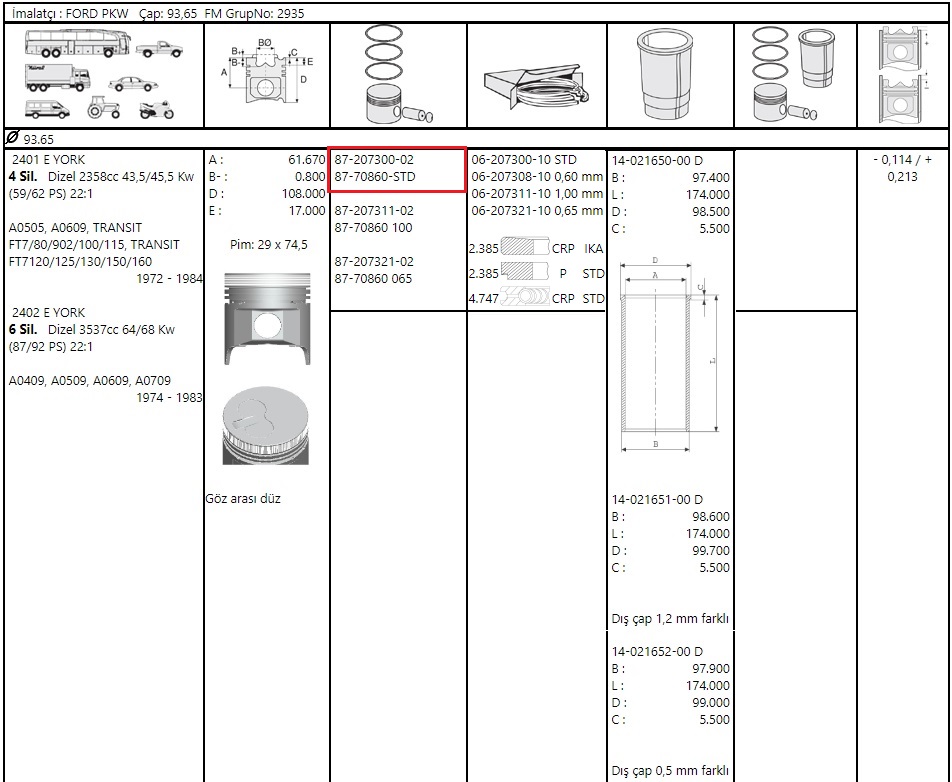952x782 pixels.
Task: Click the tractor icon
Action: 104,107
